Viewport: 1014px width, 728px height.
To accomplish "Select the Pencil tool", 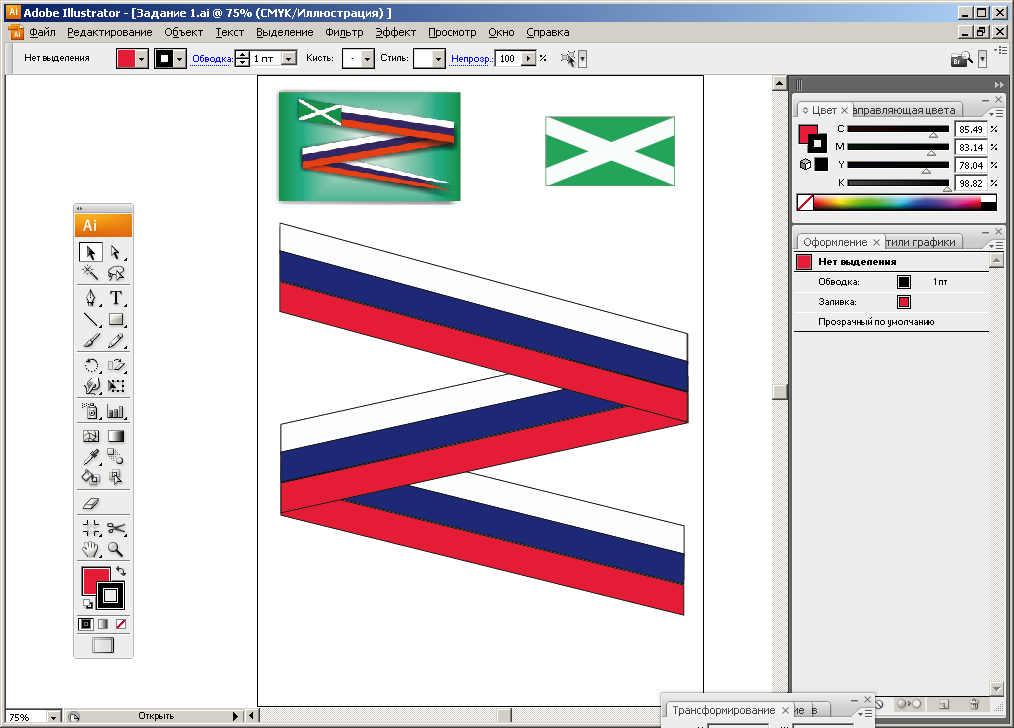I will (x=116, y=340).
